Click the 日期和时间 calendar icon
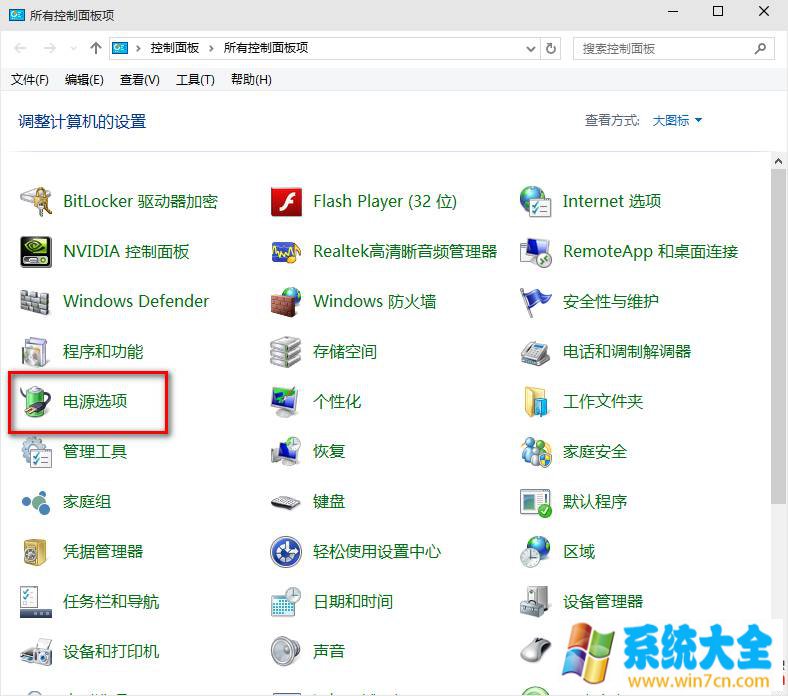 (x=286, y=602)
